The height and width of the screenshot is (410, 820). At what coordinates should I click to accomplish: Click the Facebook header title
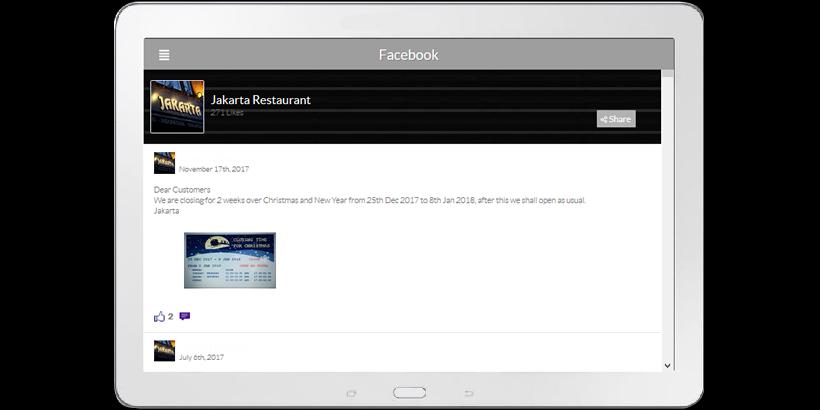coord(408,55)
